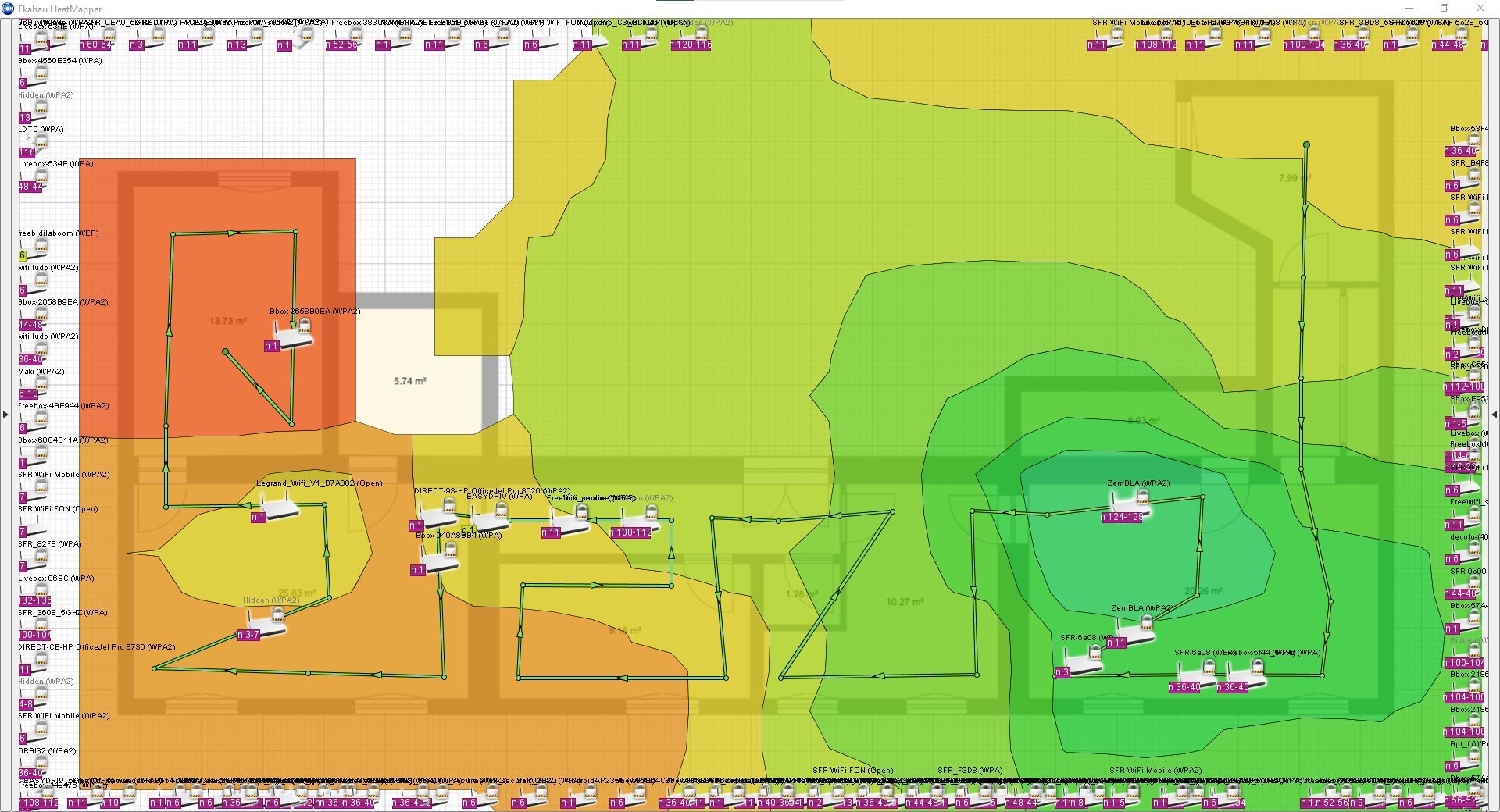Viewport: 1500px width, 812px height.
Task: Select the Legrand_Wifi_V1_B7A002 open access point
Action: point(279,506)
